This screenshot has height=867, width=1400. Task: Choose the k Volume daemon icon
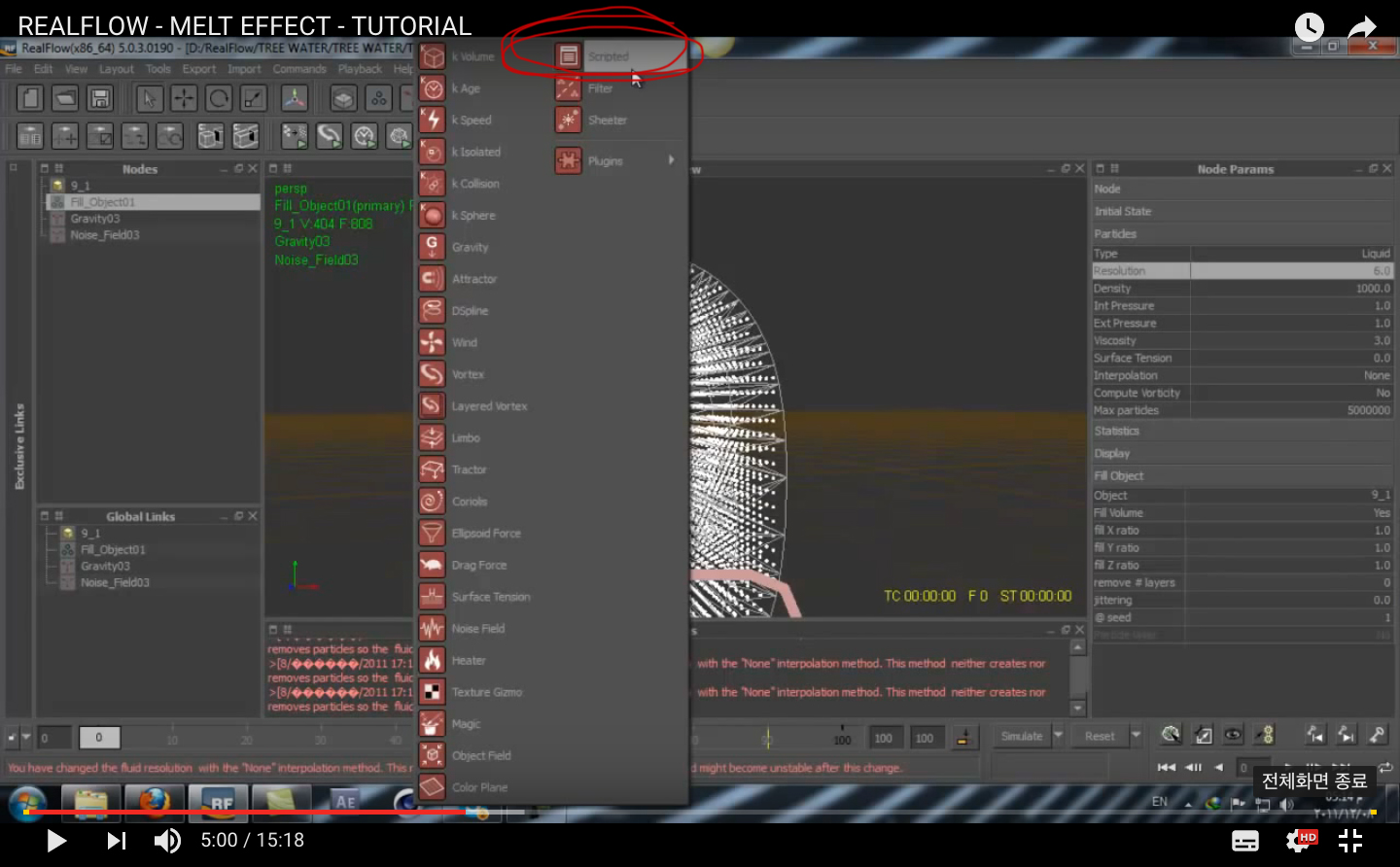point(432,56)
